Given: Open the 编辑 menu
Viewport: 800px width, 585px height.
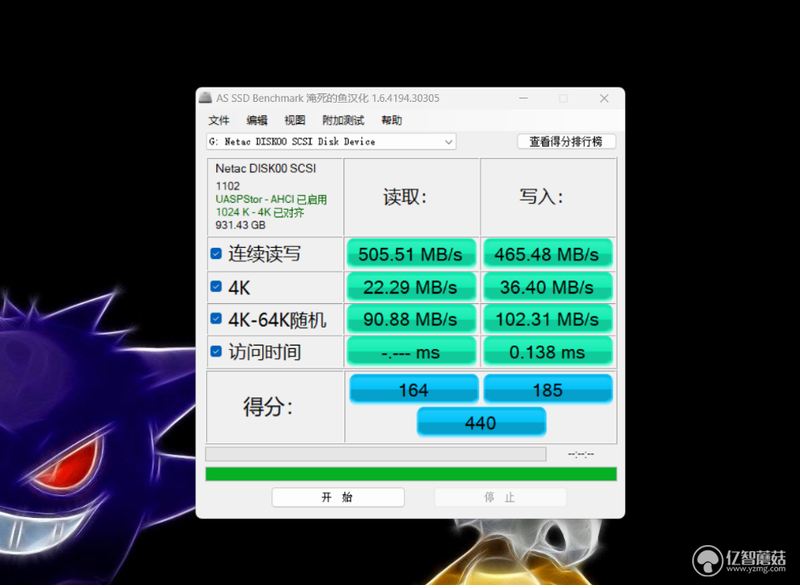Looking at the screenshot, I should pyautogui.click(x=257, y=120).
